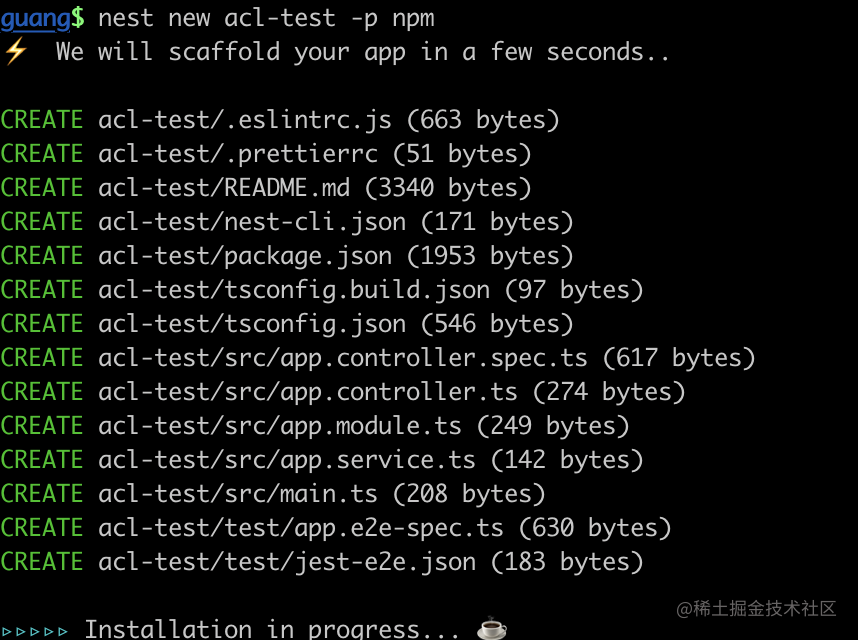Click the src/main.ts file path
The image size is (858, 640).
(x=238, y=494)
